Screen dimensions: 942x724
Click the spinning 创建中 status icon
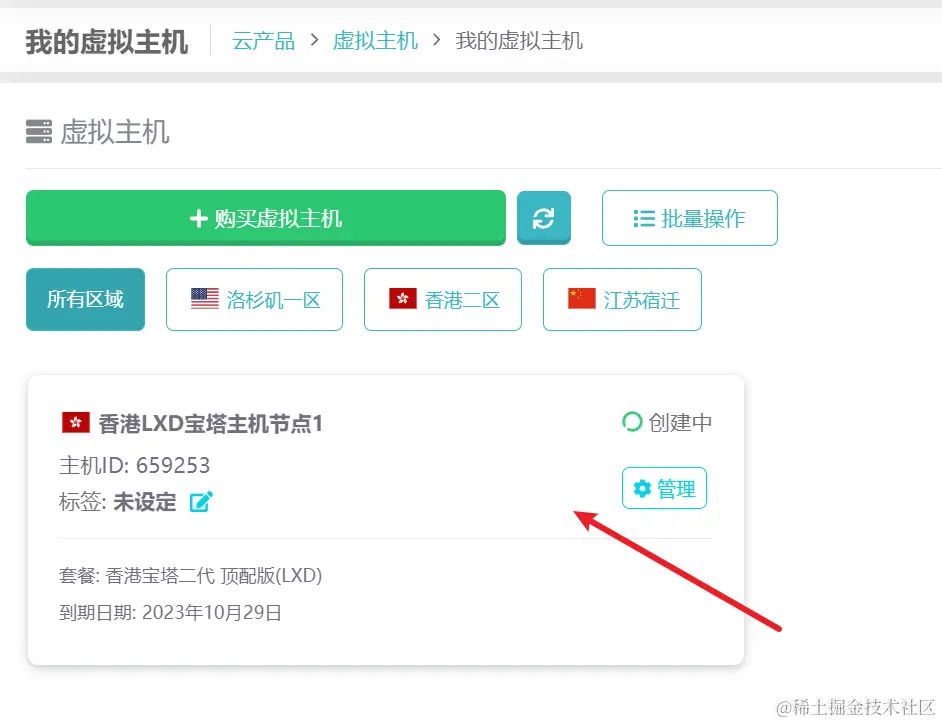(x=632, y=422)
